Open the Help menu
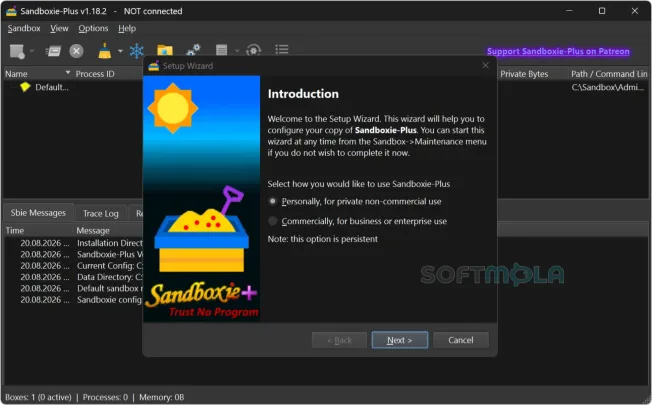The width and height of the screenshot is (652, 405). (x=127, y=28)
